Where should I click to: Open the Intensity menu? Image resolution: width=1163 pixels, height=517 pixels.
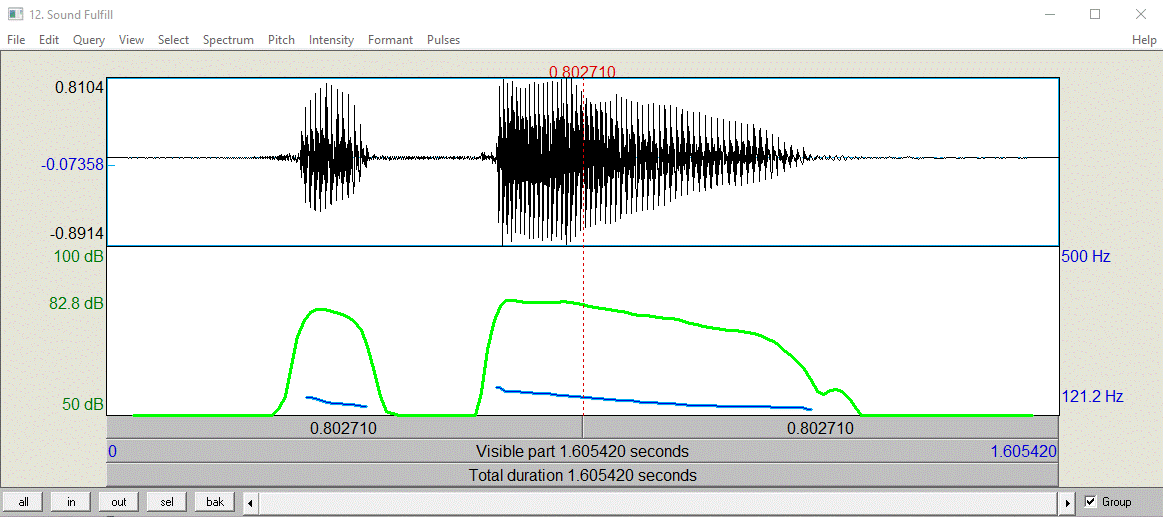[332, 40]
